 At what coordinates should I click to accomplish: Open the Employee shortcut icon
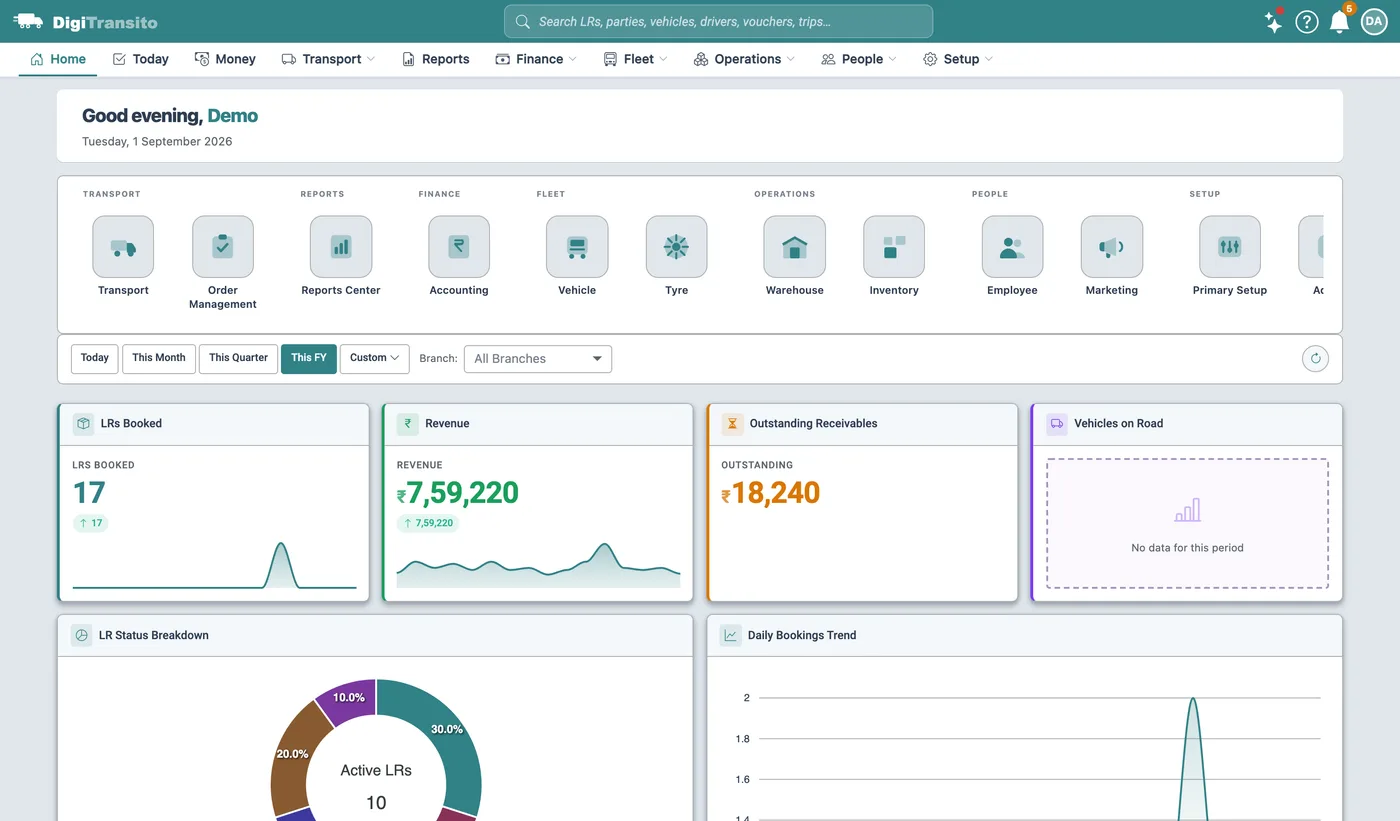(x=1012, y=247)
